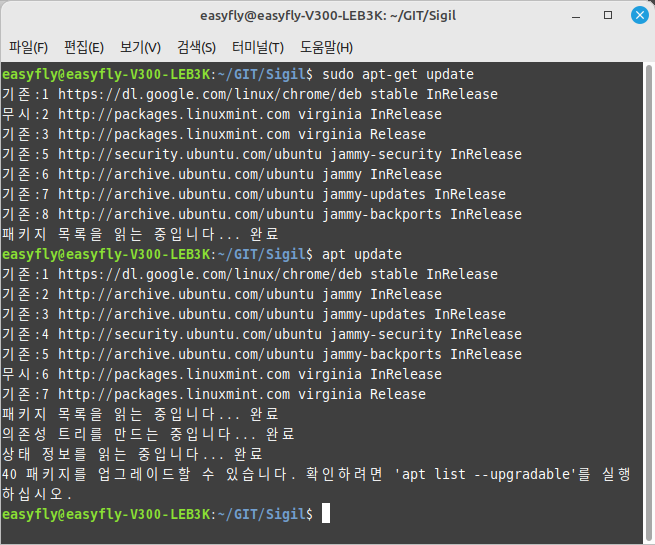Click the '기존:3' linuxmint virginia Release line
Image resolution: width=655 pixels, height=545 pixels.
[214, 134]
